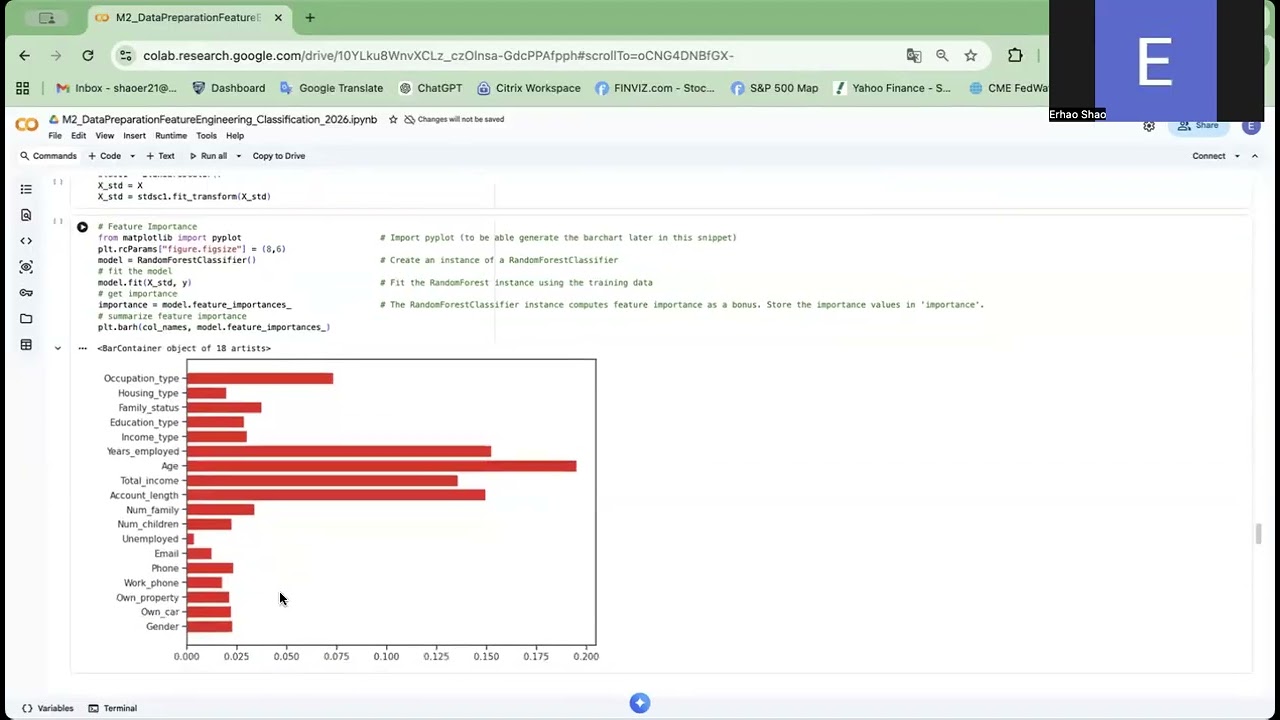
Task: Open the Run all dropdown arrow
Action: [x=239, y=156]
